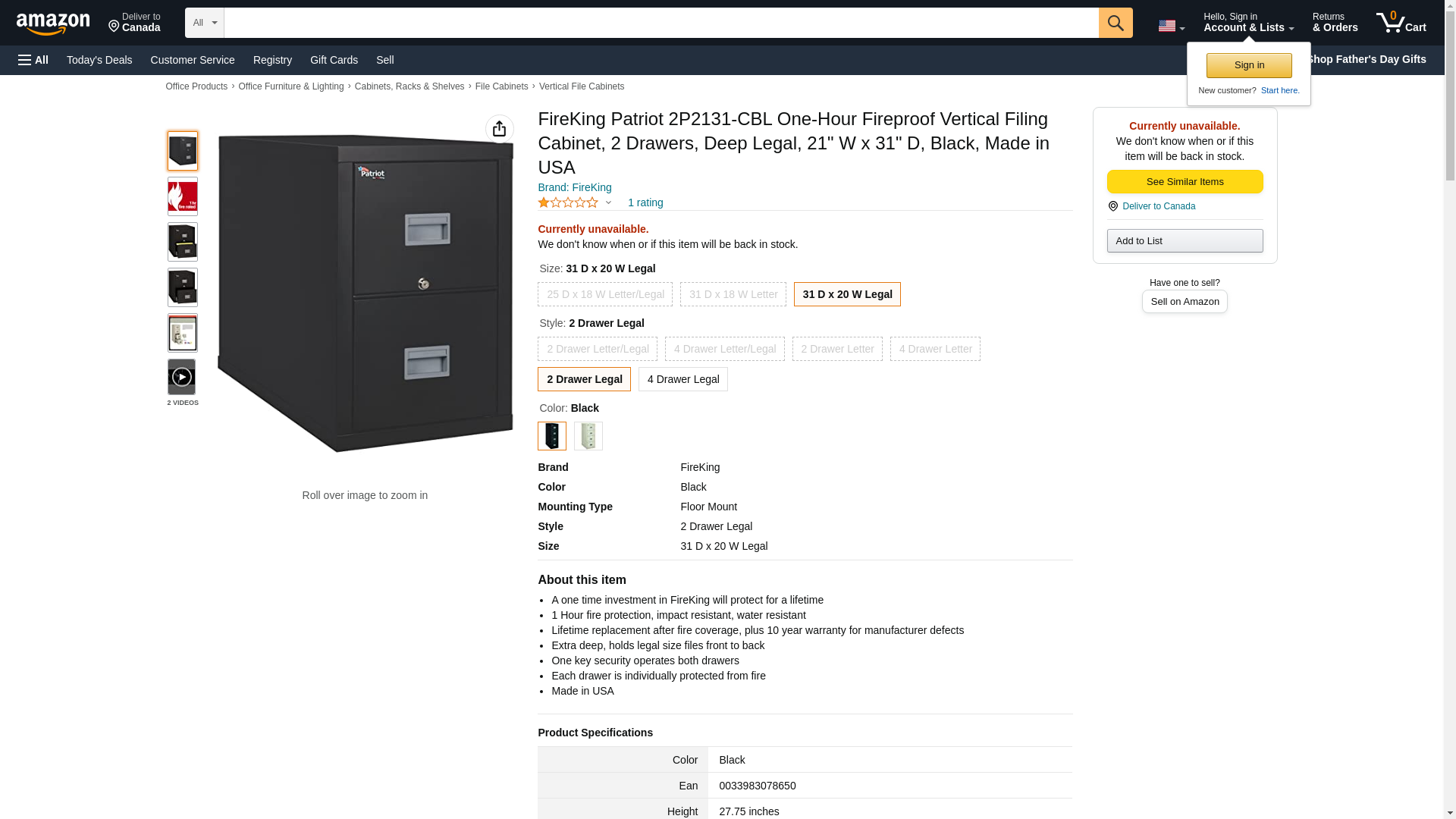1456x819 pixels.
Task: Click the Brand: FireKing link
Action: [574, 187]
